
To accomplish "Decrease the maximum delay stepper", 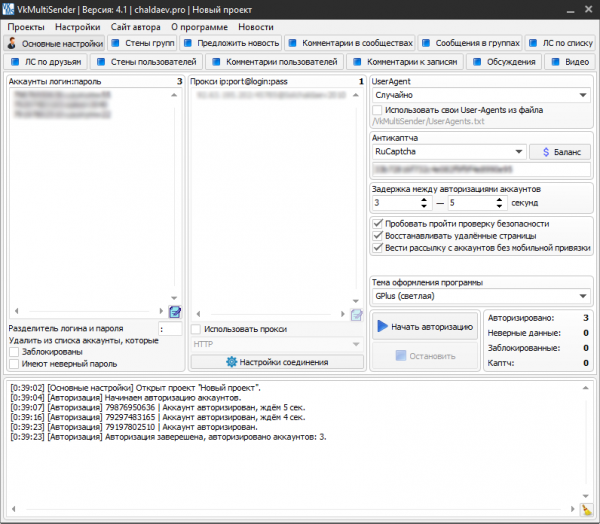I will 499,206.
